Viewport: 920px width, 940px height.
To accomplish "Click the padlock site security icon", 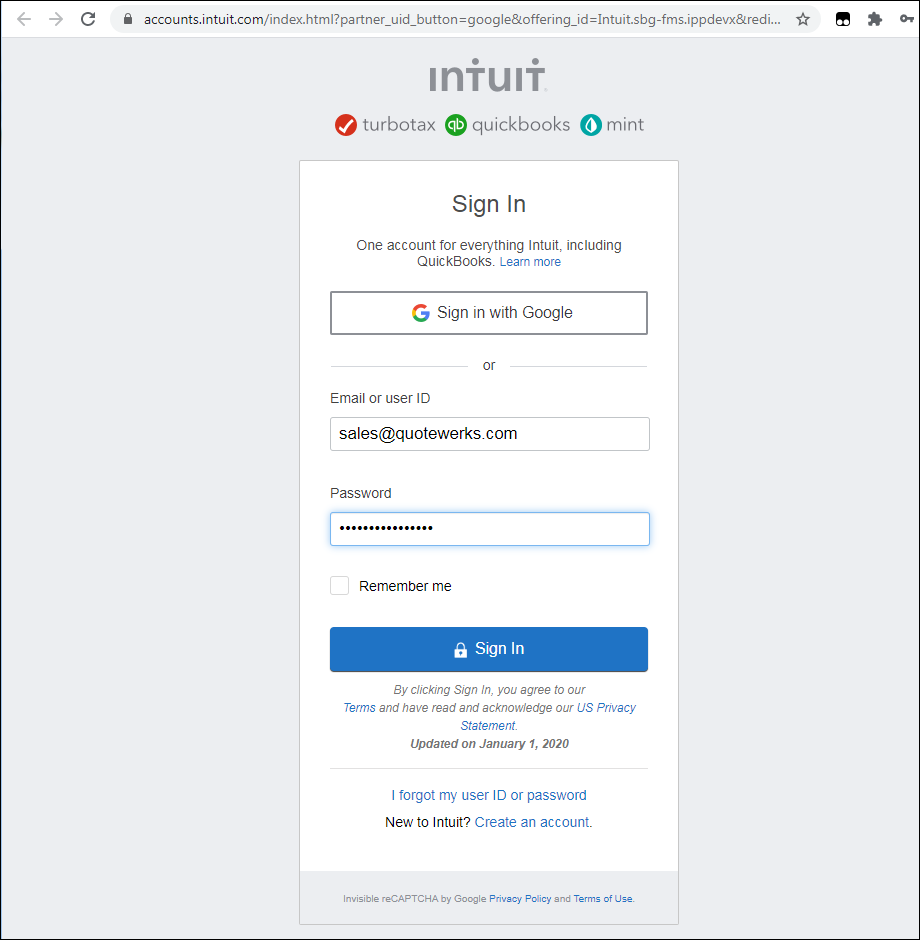I will tap(127, 19).
